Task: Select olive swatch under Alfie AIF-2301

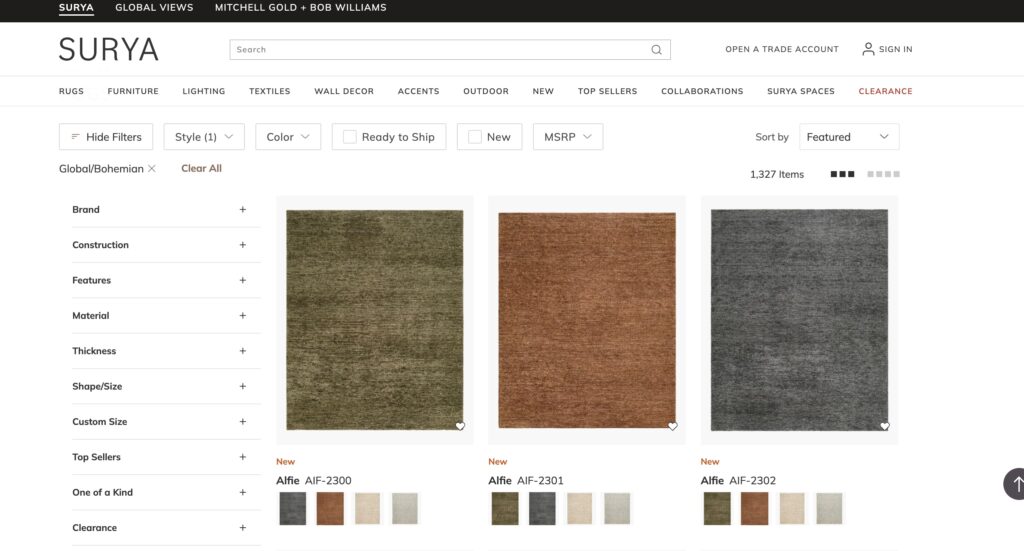Action: (x=505, y=509)
